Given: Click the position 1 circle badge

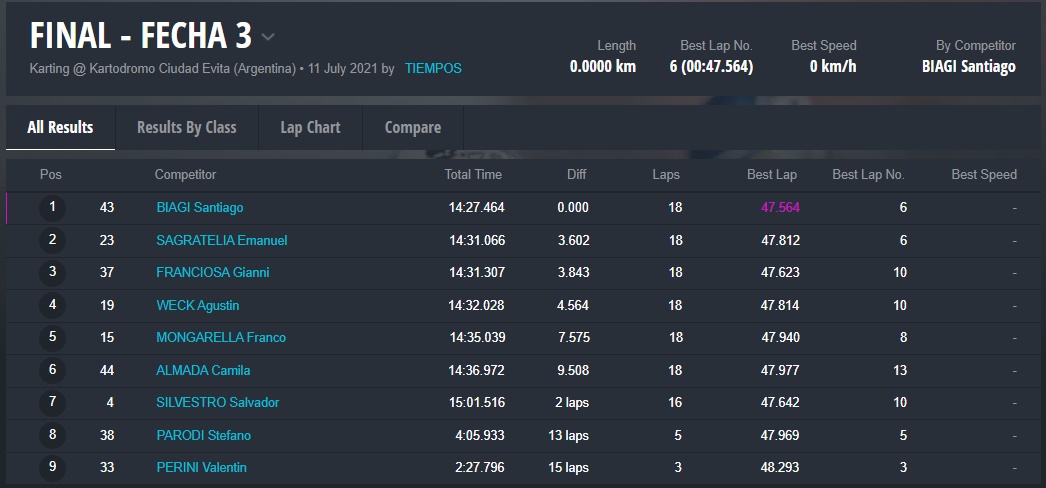Looking at the screenshot, I should click(x=52, y=208).
